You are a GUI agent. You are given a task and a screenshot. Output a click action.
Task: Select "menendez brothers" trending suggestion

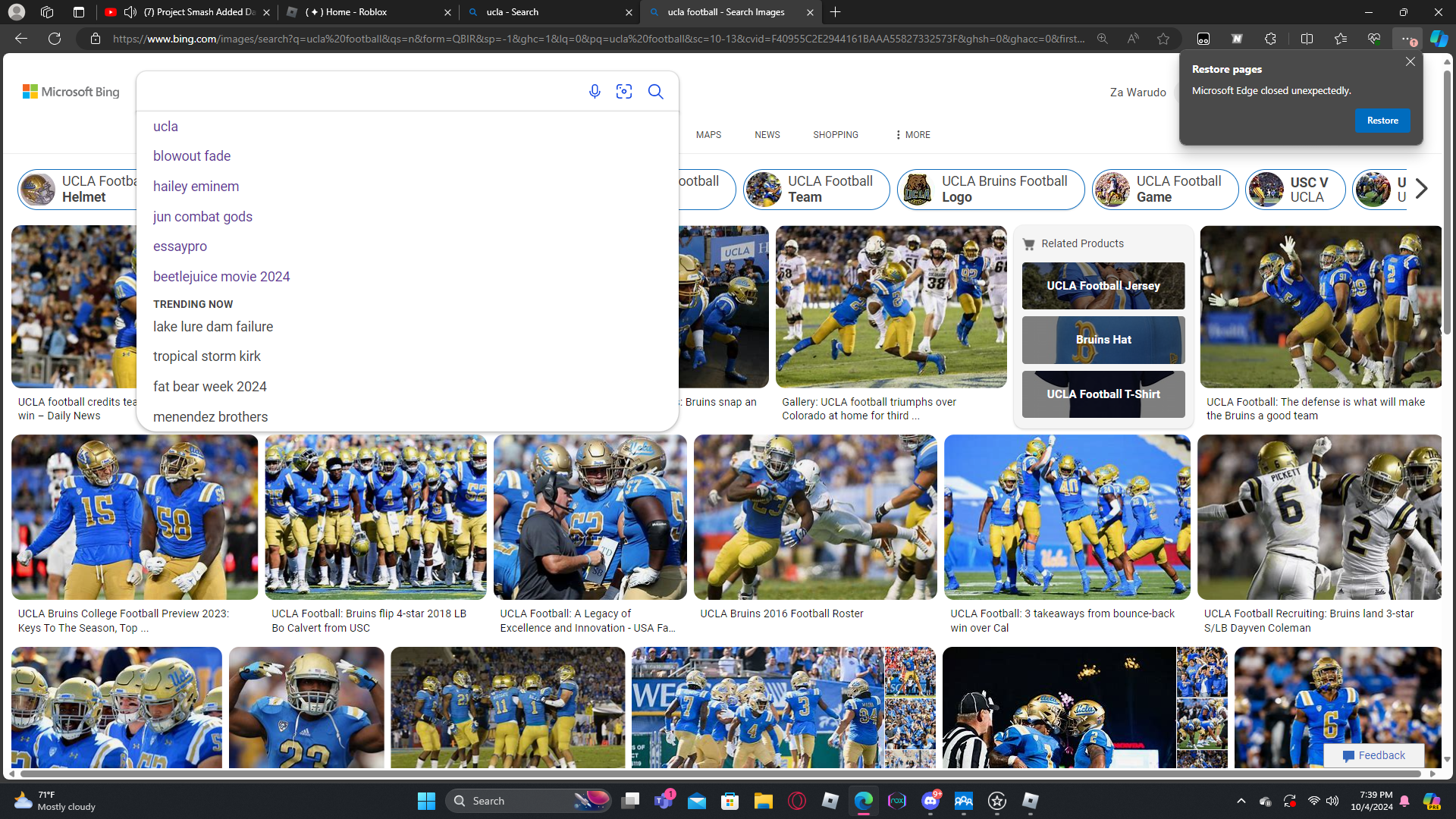[x=407, y=417]
